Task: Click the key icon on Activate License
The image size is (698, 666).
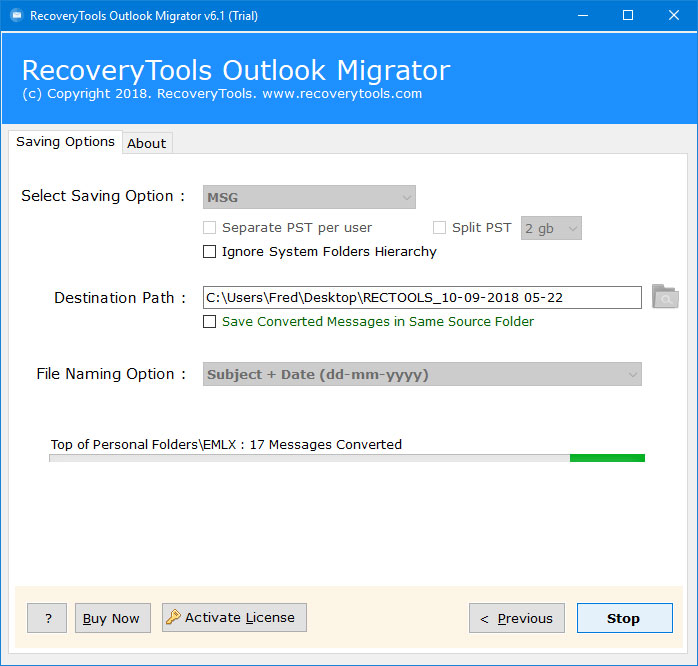Action: pyautogui.click(x=173, y=617)
